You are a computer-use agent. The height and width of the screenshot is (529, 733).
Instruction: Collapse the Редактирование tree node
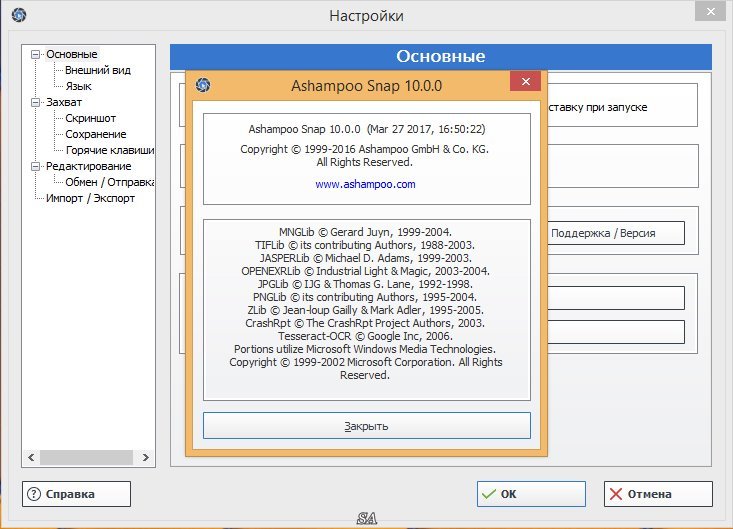coord(35,166)
